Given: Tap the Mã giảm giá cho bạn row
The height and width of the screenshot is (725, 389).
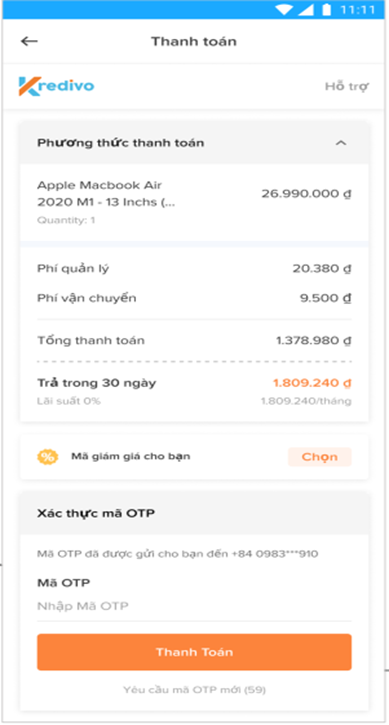Looking at the screenshot, I should click(194, 457).
